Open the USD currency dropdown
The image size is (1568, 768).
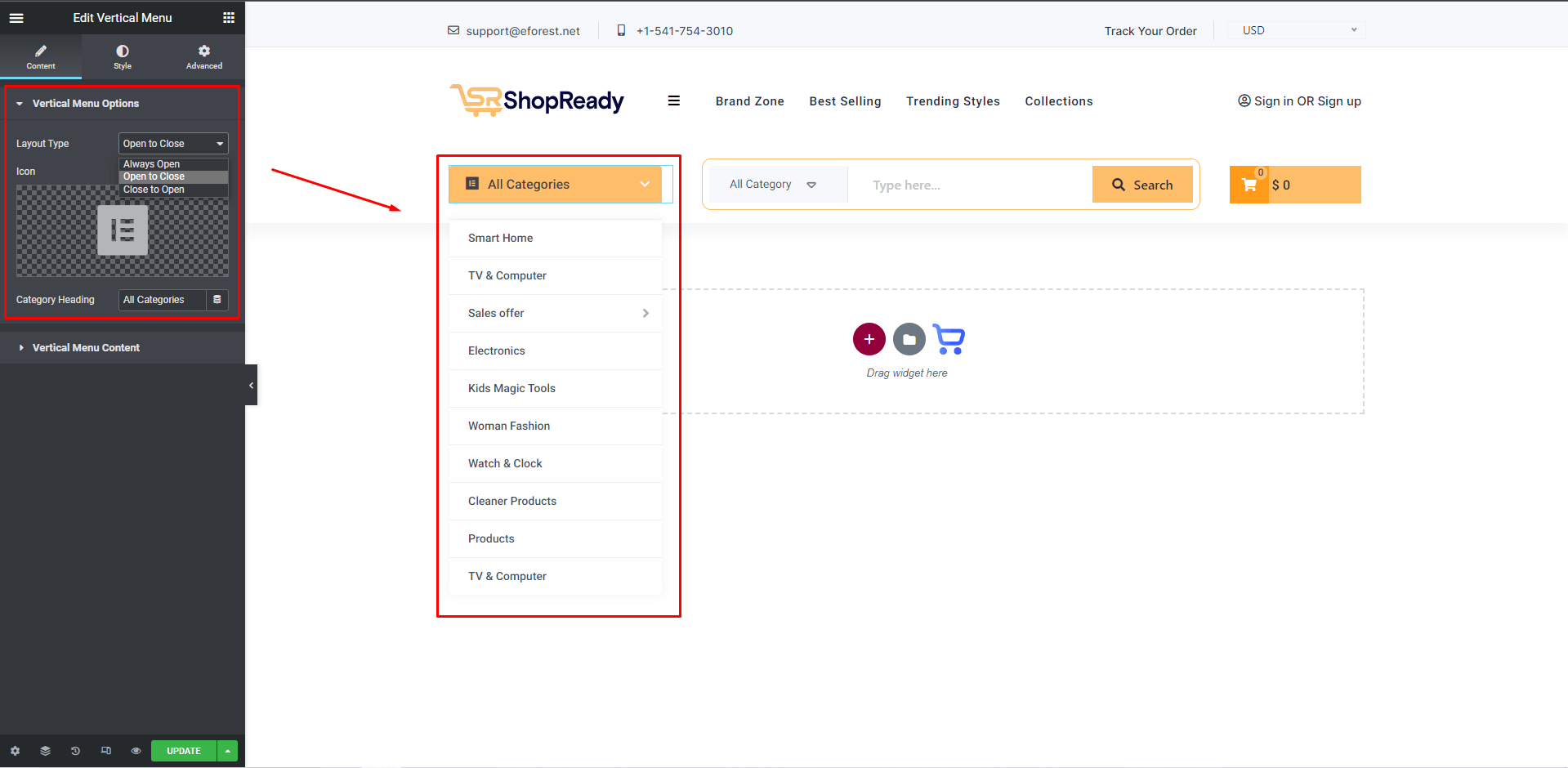[x=1297, y=30]
